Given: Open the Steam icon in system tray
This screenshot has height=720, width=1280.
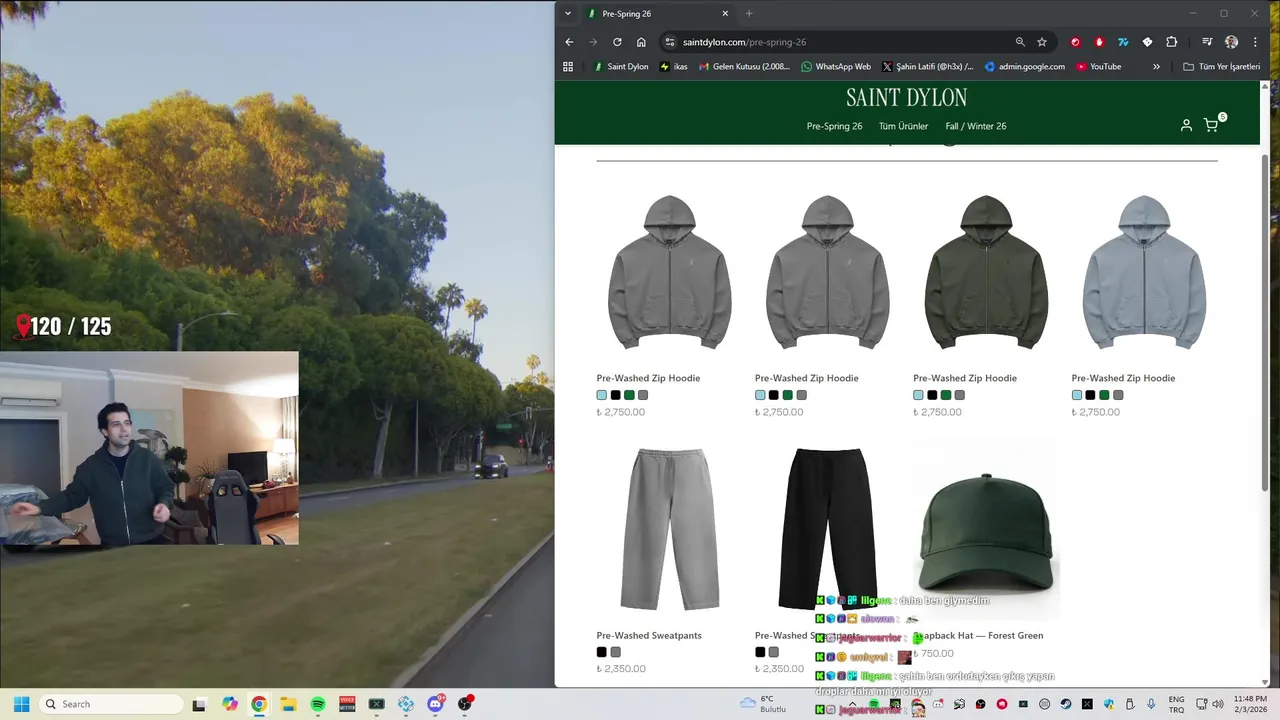Looking at the screenshot, I should tap(1066, 704).
